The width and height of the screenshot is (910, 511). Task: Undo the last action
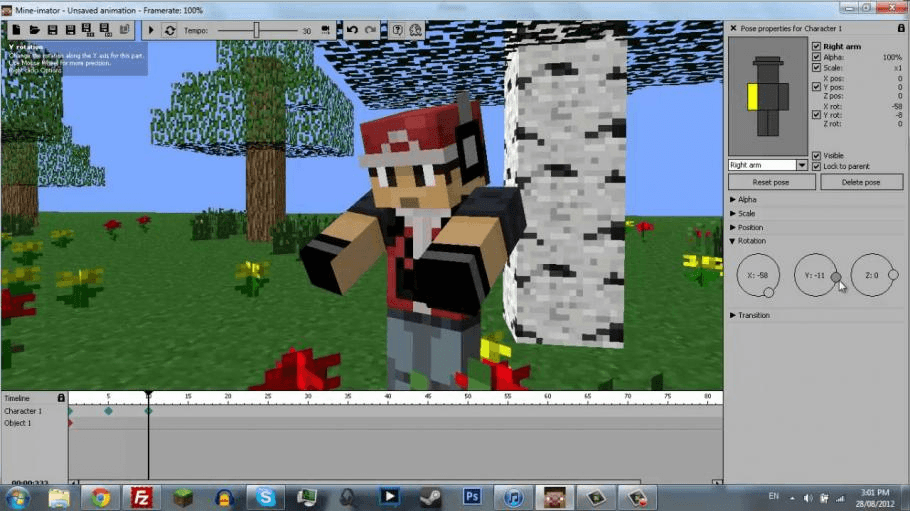coord(352,30)
